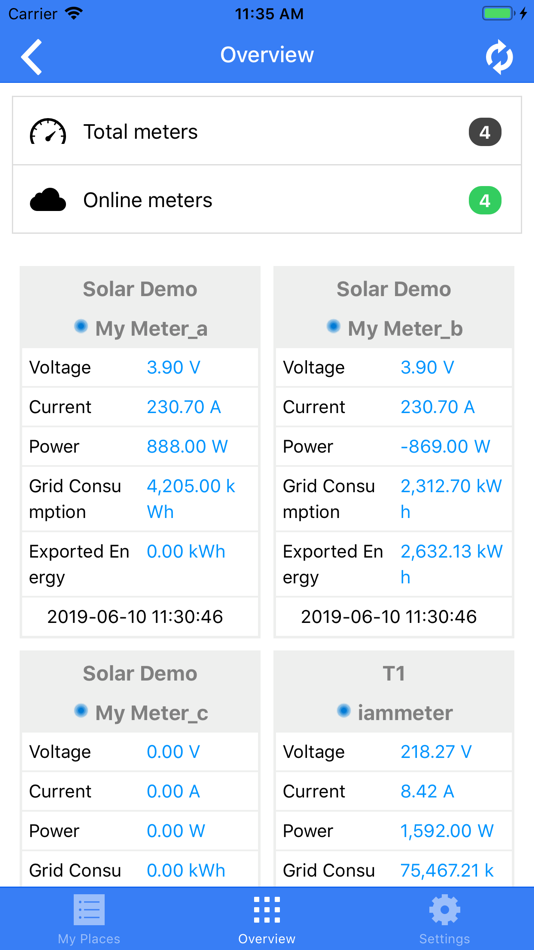This screenshot has width=534, height=950.
Task: Switch to the Settings tab
Action: (444, 918)
